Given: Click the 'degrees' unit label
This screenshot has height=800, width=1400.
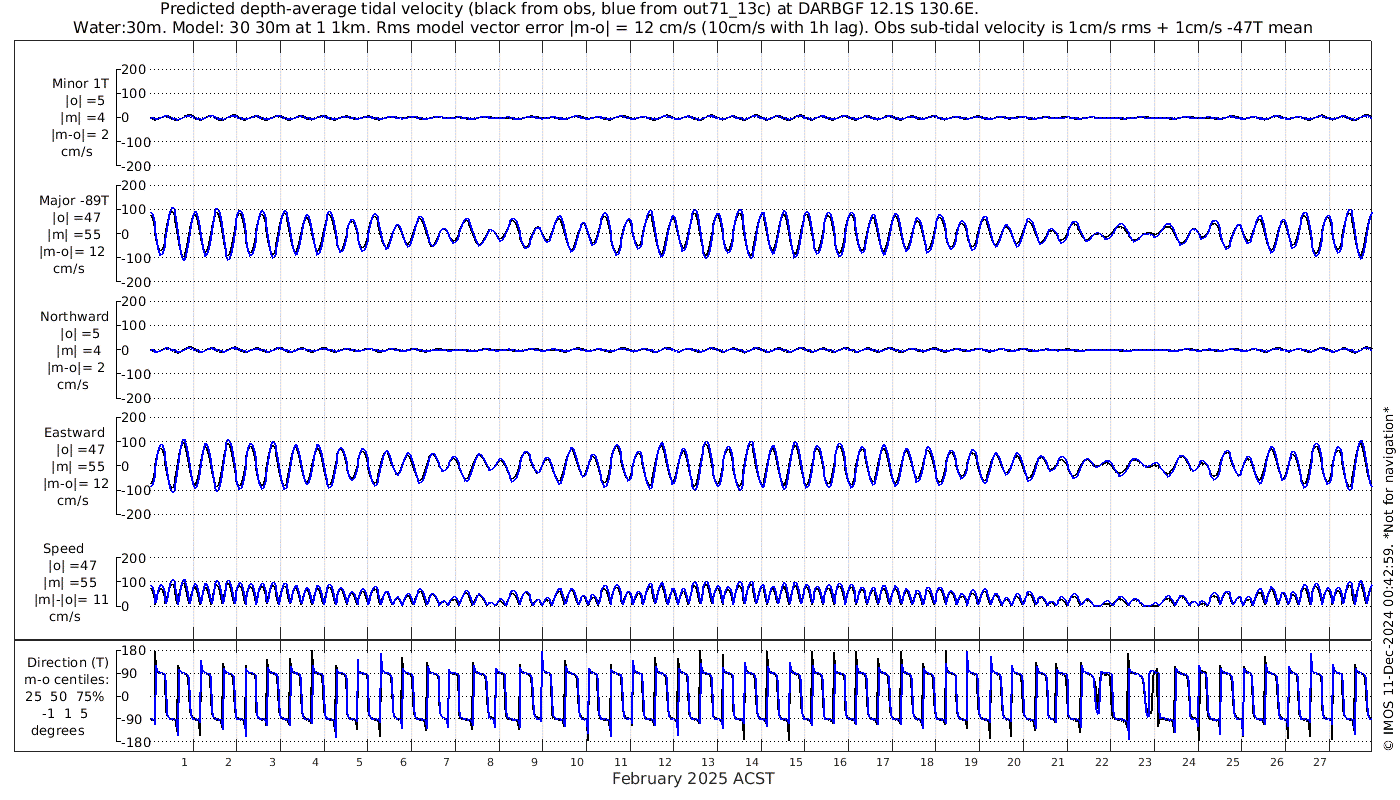Looking at the screenshot, I should click(x=58, y=731).
